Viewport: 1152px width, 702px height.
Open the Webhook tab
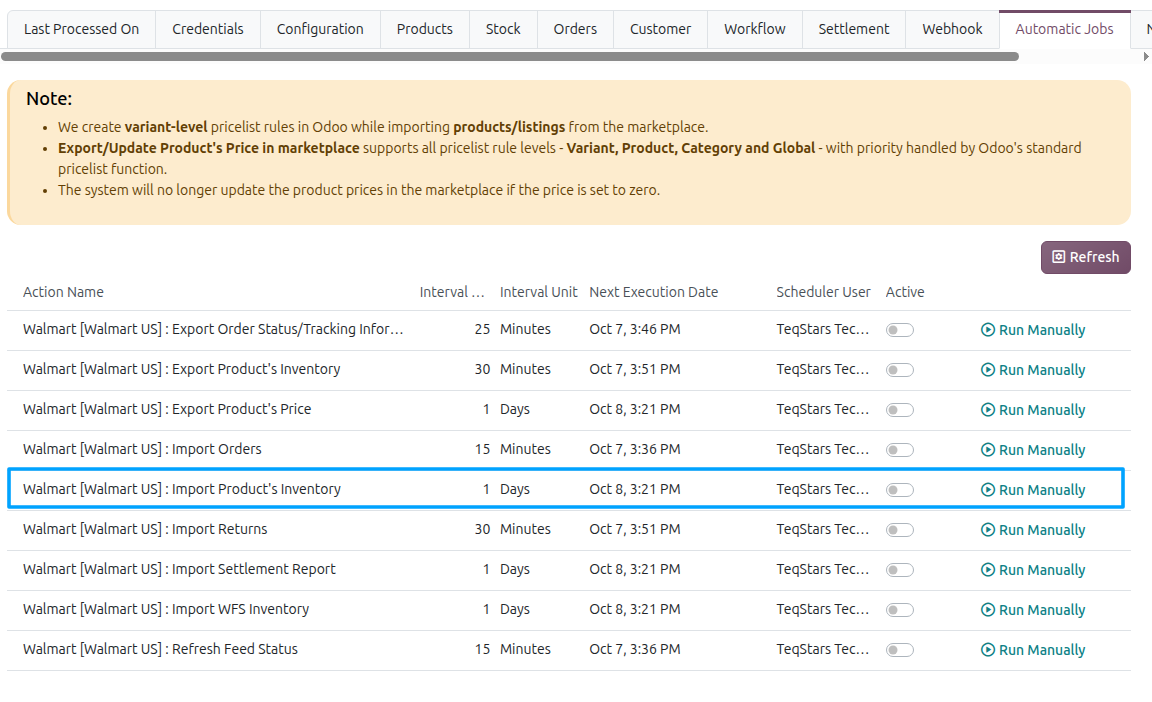click(x=952, y=29)
